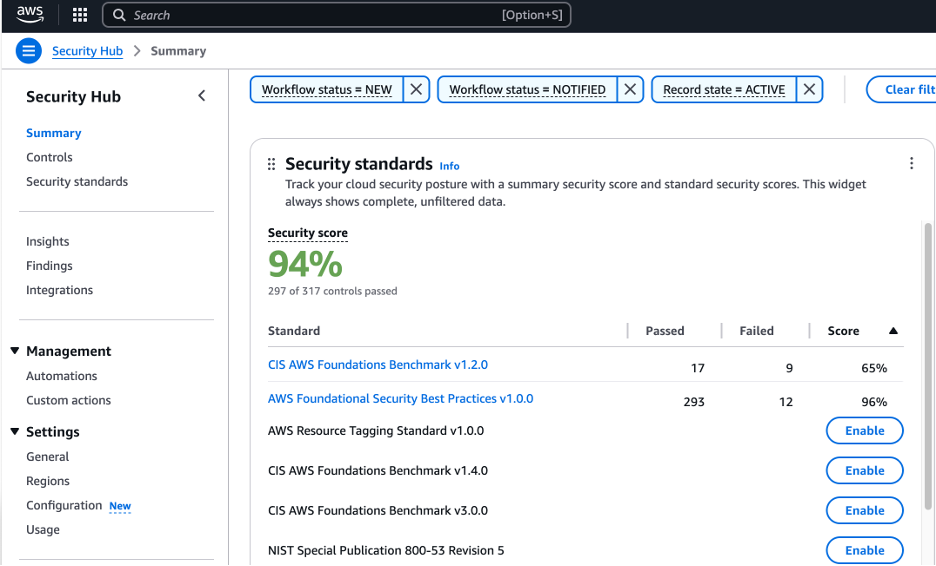The width and height of the screenshot is (936, 566).
Task: Sort by Failed column header
Action: point(756,331)
